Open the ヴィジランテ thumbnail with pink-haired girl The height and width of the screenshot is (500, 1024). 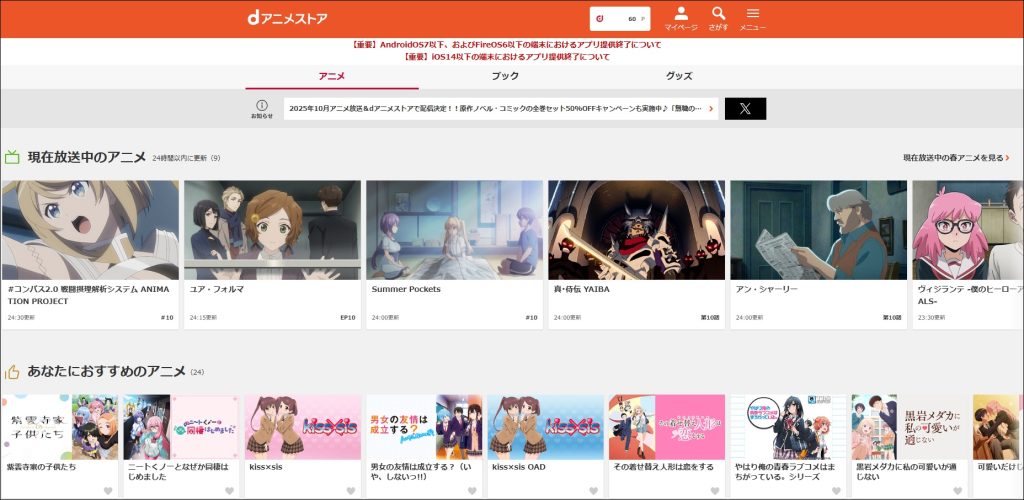(x=968, y=230)
